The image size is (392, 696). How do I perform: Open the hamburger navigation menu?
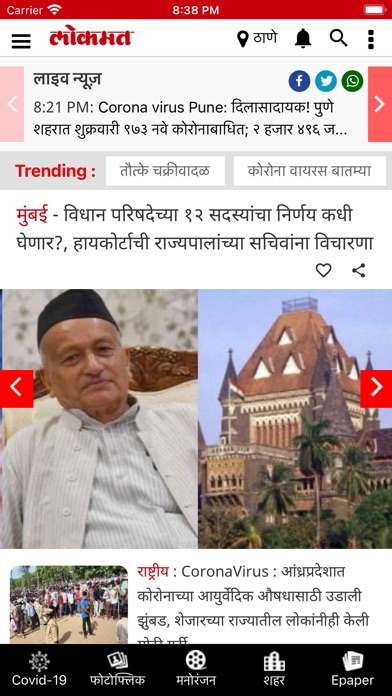pyautogui.click(x=21, y=40)
